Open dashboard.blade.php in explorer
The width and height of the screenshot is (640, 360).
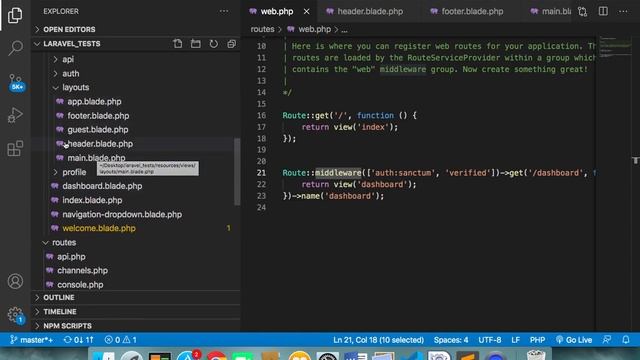click(135, 186)
